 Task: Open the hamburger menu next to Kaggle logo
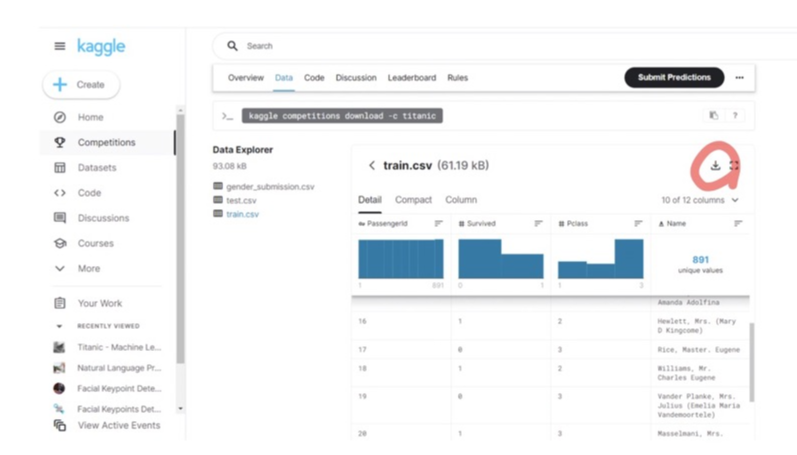[x=59, y=46]
